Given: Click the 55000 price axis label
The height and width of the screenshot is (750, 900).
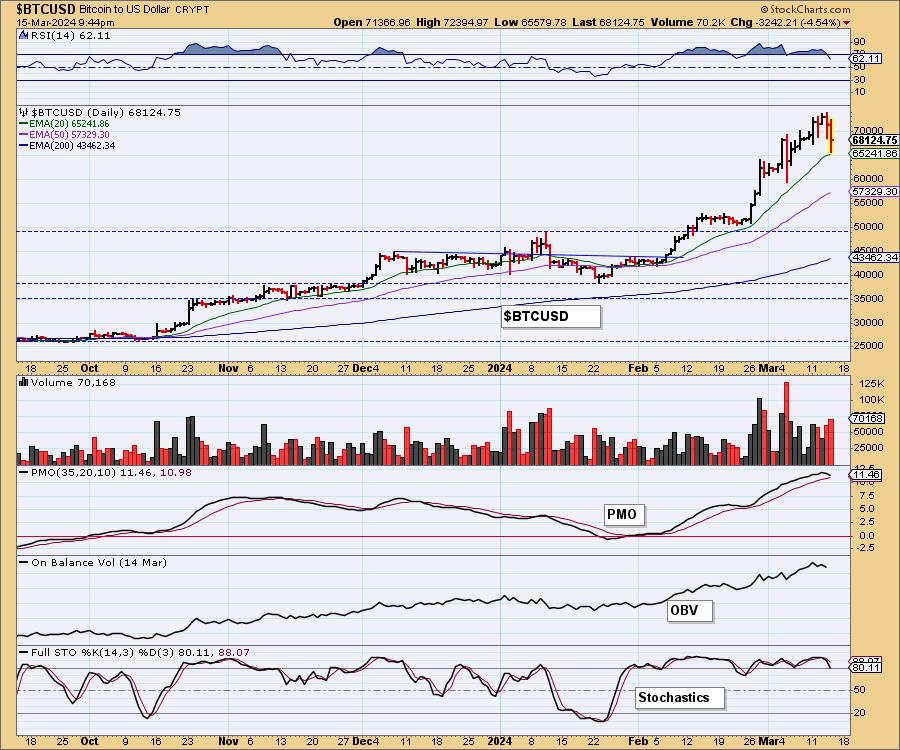Looking at the screenshot, I should pos(868,203).
